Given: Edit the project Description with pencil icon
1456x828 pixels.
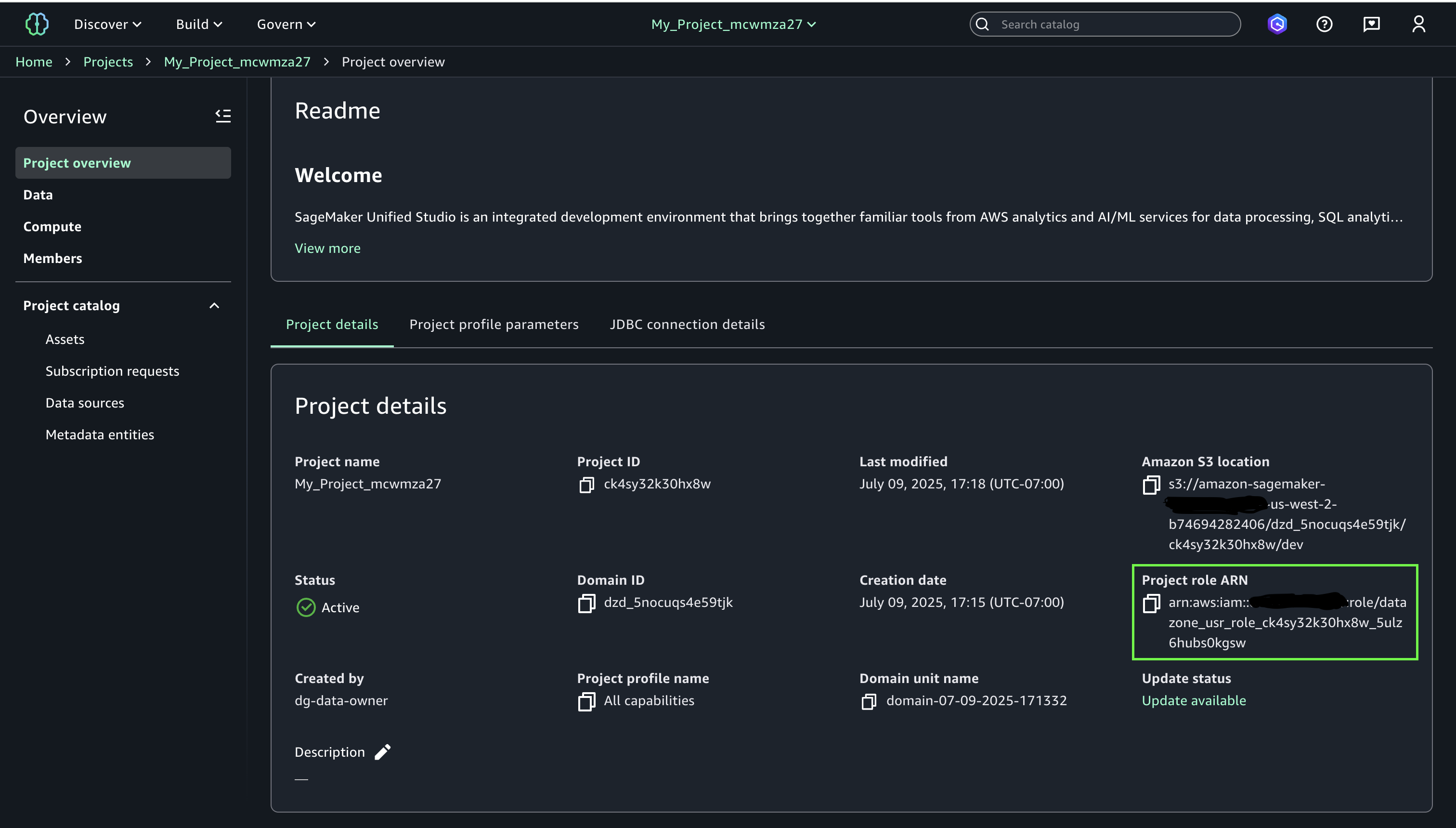Looking at the screenshot, I should pos(382,752).
